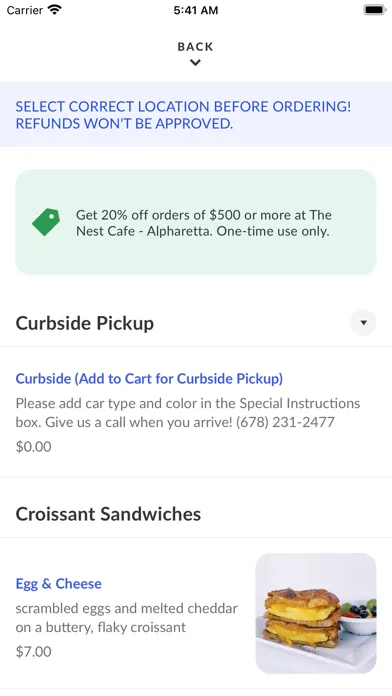The image size is (392, 696).
Task: Tap the green discount tag icon
Action: (46, 222)
